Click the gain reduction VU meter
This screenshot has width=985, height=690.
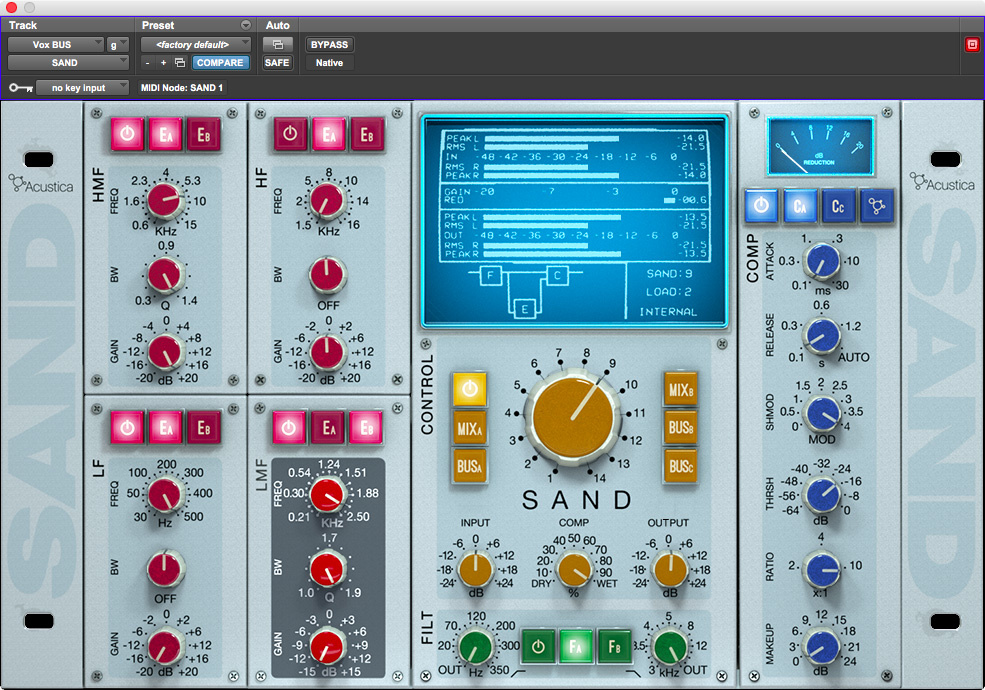[x=820, y=146]
